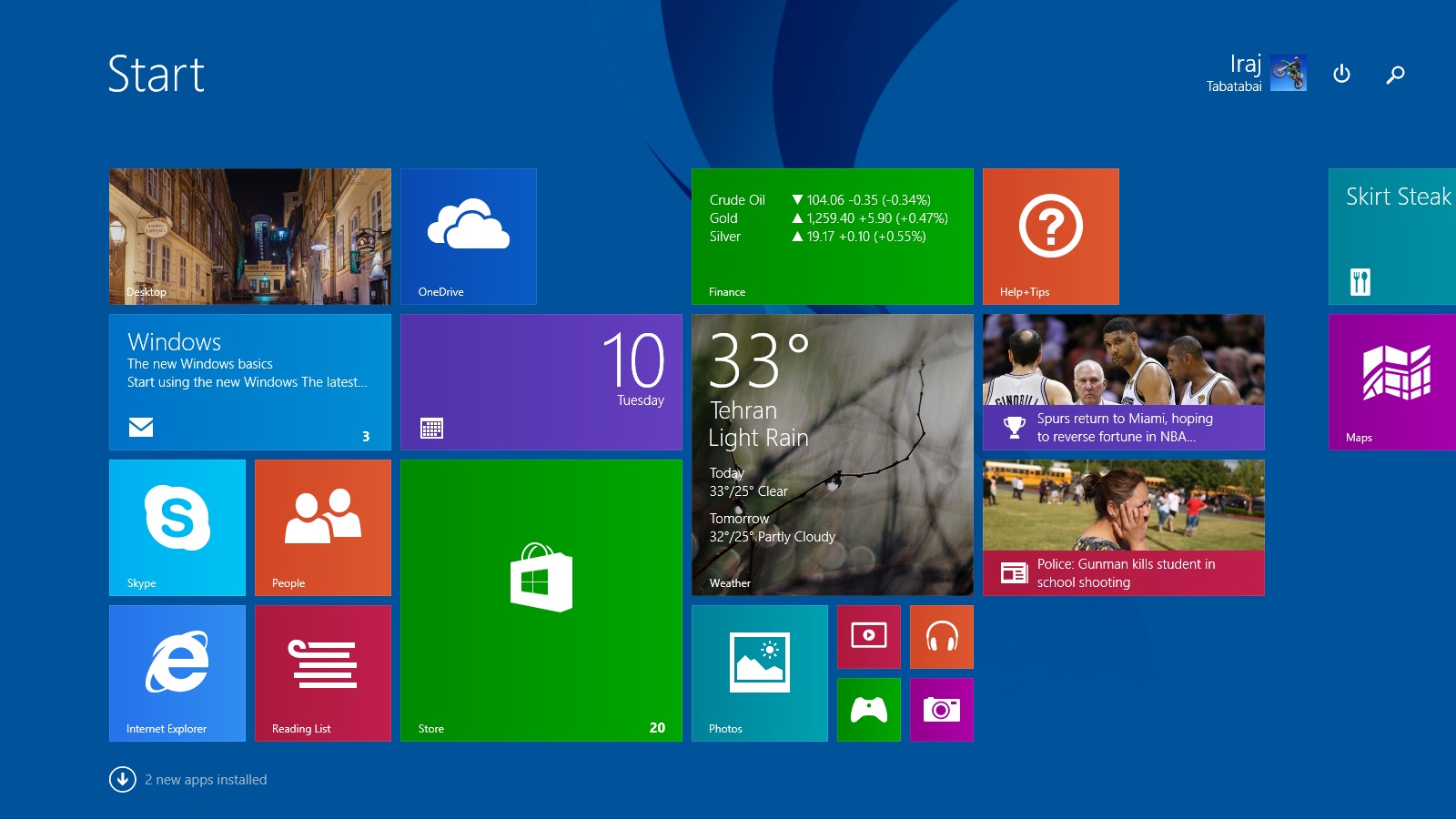Open Spurs return to Miami sports story

(1124, 382)
